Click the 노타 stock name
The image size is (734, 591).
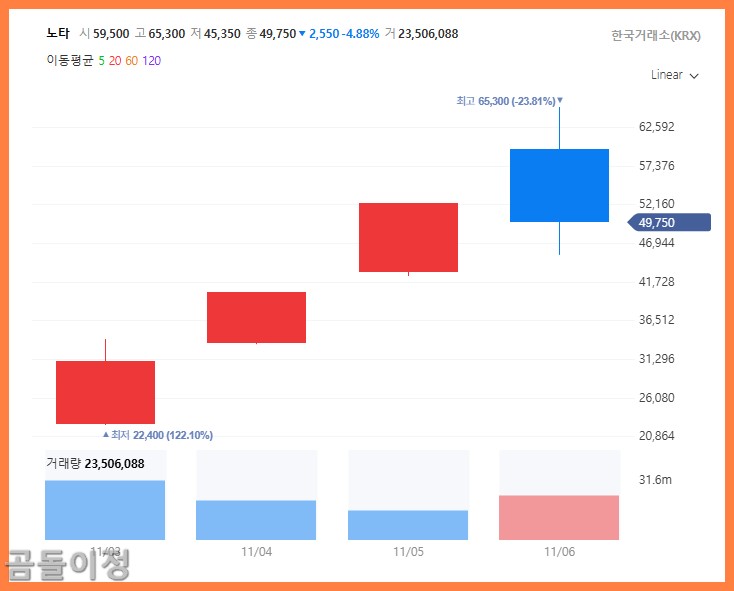[58, 33]
